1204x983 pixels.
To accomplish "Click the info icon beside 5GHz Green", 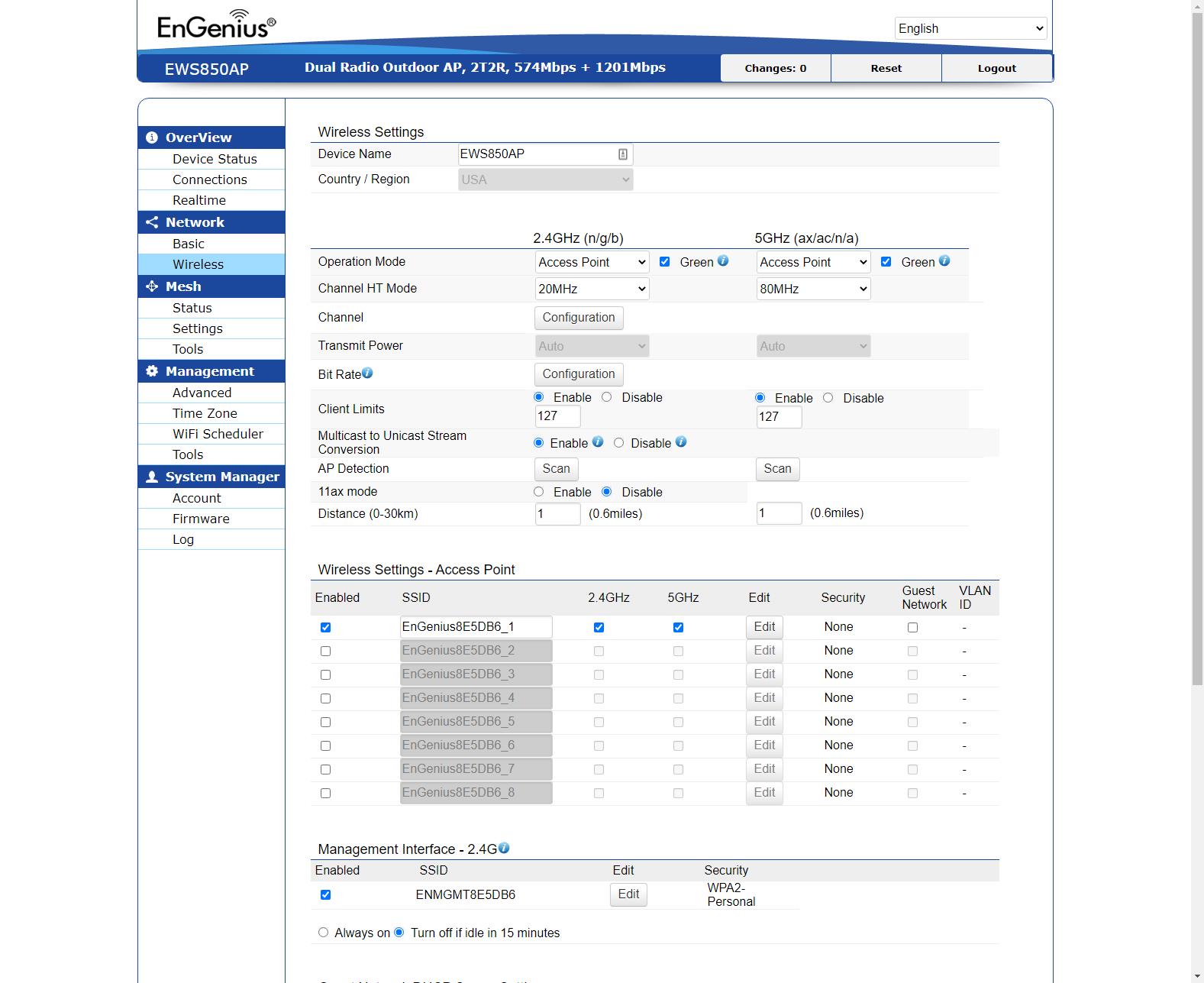I will coord(944,261).
